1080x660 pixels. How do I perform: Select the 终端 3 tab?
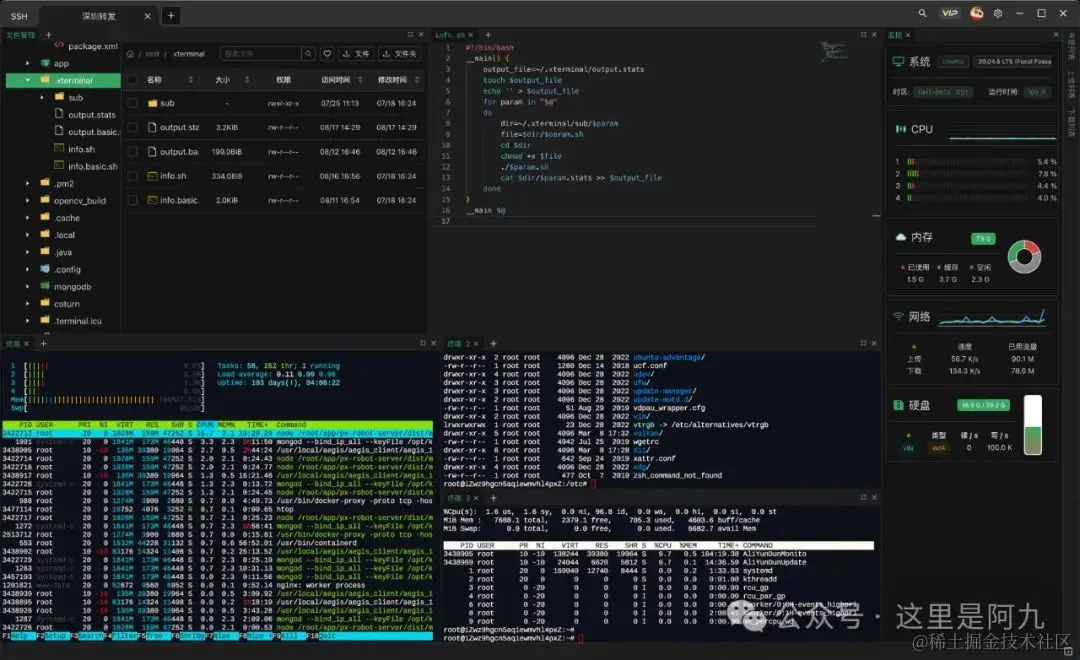(459, 497)
